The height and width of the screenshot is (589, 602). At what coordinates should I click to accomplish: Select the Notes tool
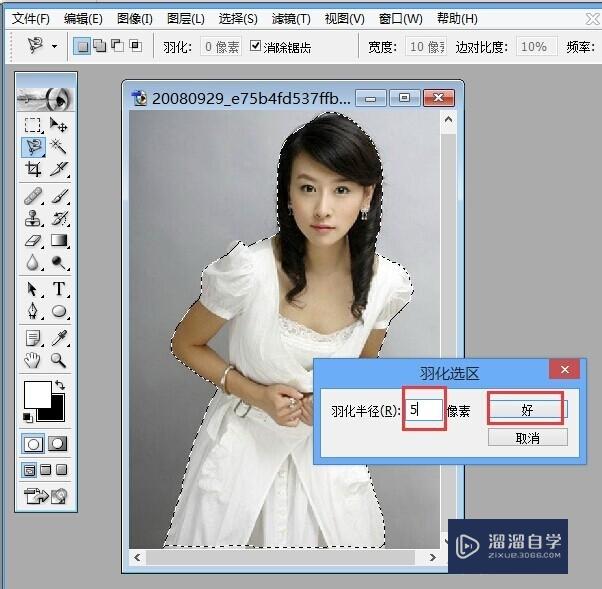[x=33, y=338]
